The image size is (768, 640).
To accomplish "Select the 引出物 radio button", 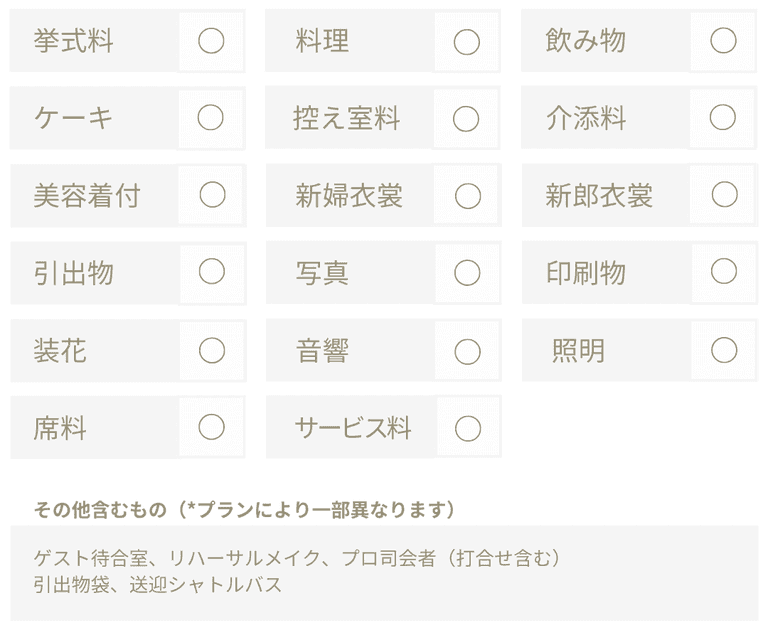I will click(x=212, y=272).
